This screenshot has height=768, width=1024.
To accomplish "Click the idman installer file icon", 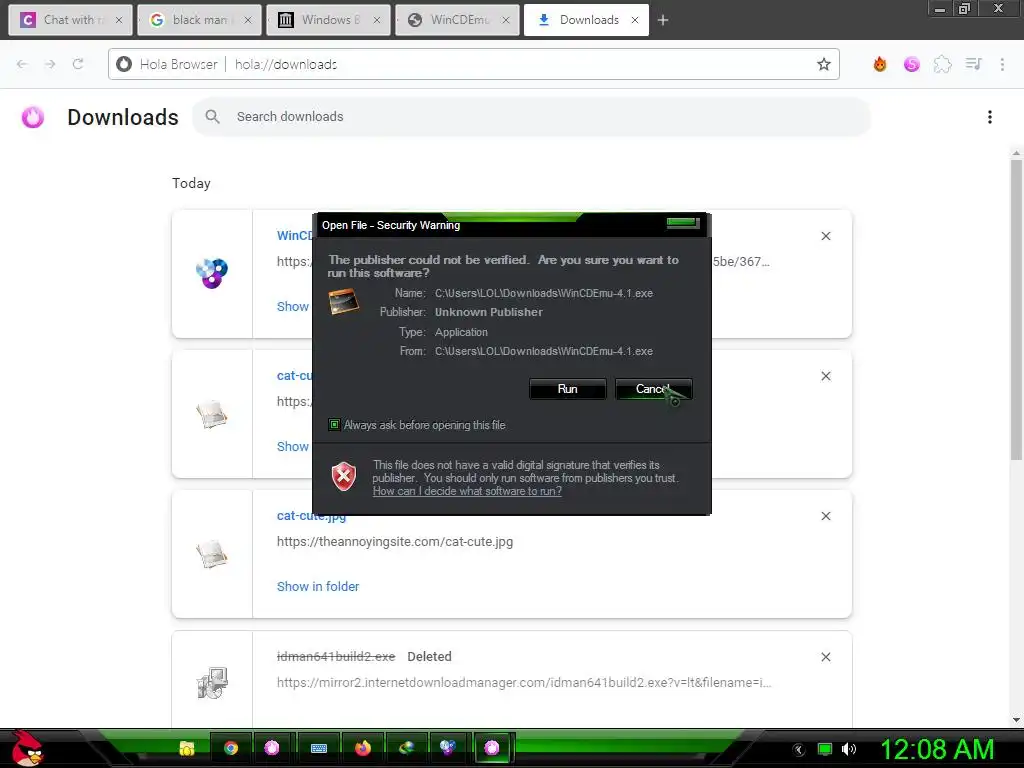I will tap(212, 683).
